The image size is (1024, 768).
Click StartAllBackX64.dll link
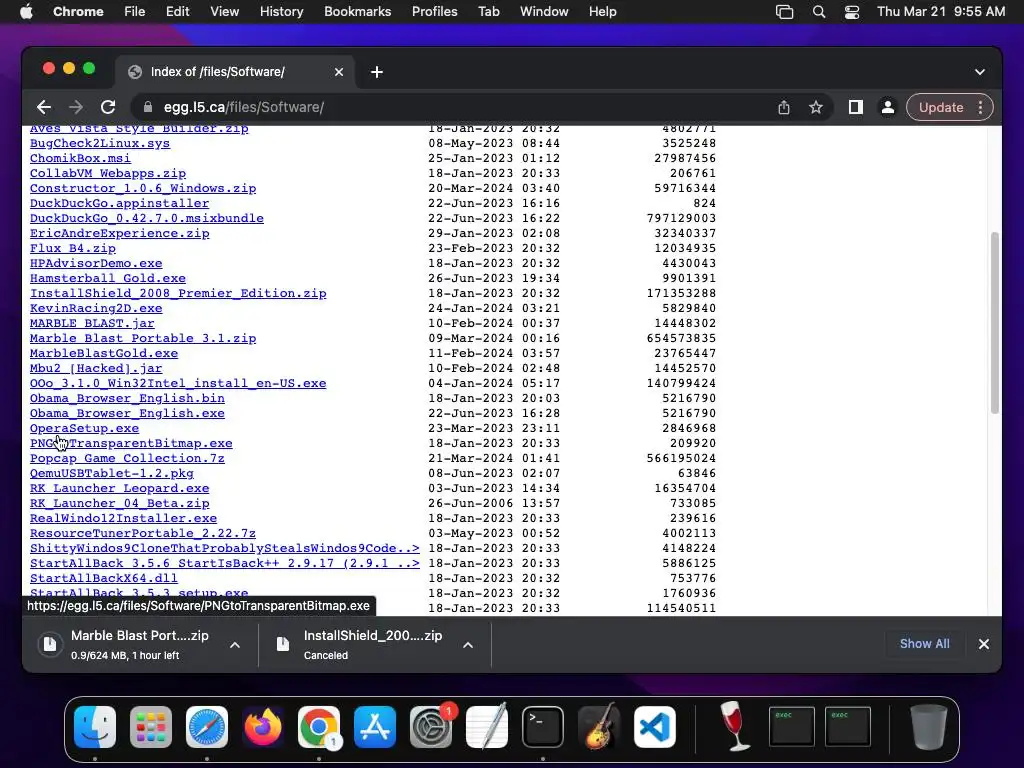pyautogui.click(x=104, y=579)
